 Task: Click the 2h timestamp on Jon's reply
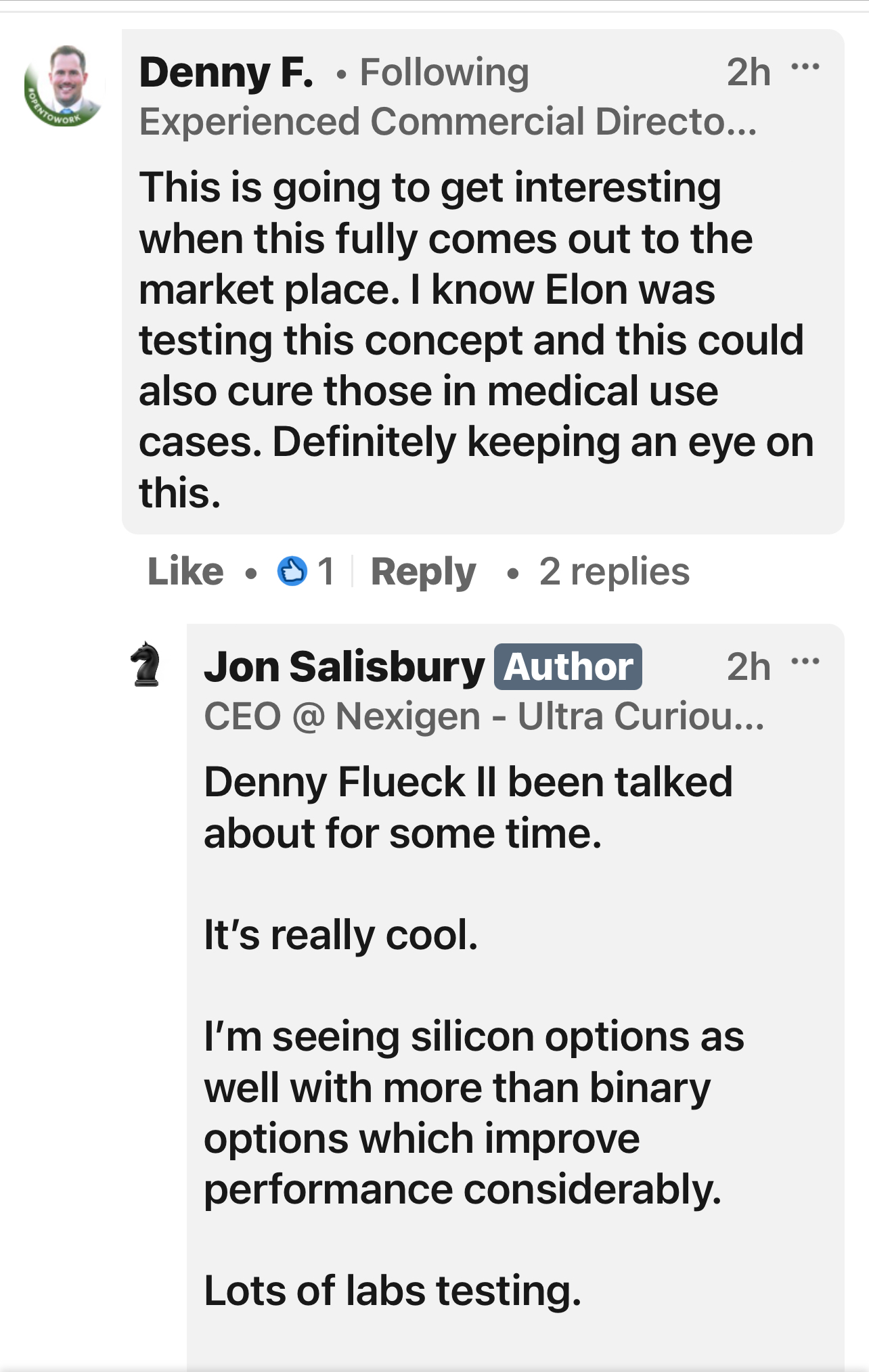pos(748,667)
